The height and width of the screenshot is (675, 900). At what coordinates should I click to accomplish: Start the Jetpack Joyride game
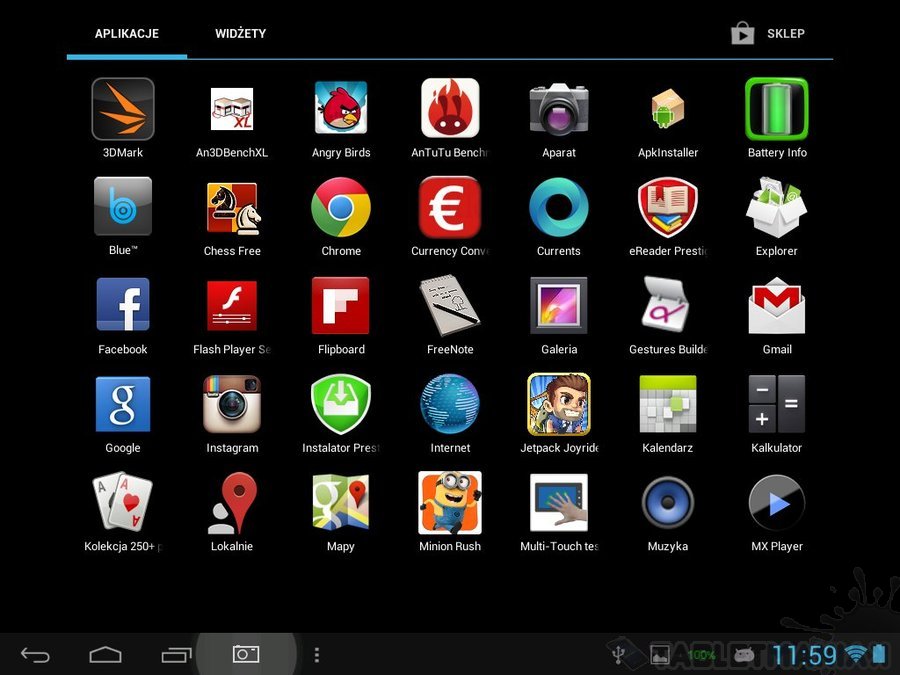point(559,404)
